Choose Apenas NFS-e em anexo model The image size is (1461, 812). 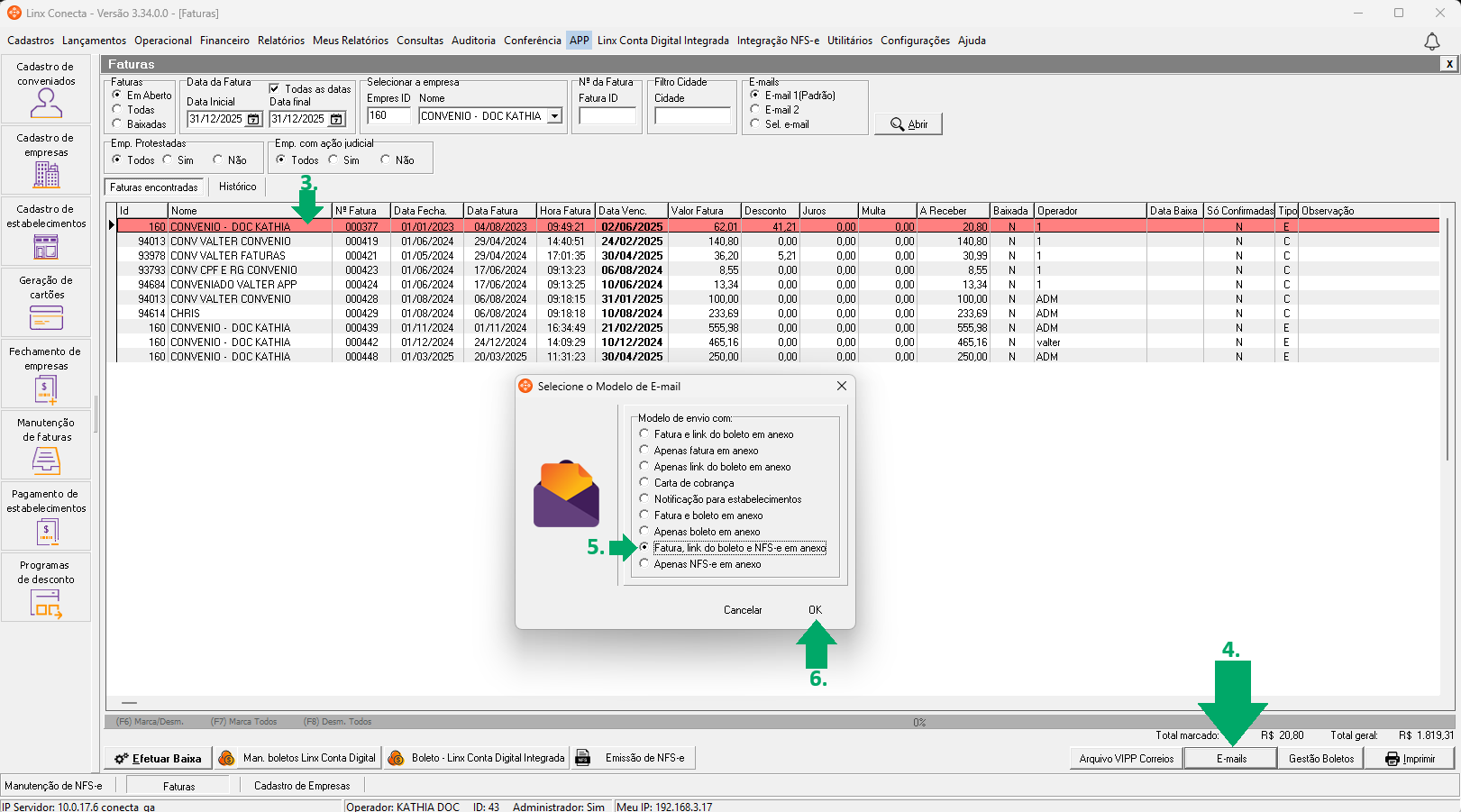click(x=644, y=563)
